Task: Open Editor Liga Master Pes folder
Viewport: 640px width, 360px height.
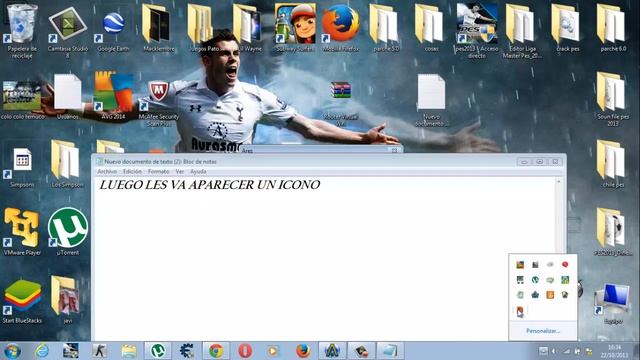Action: 522,31
